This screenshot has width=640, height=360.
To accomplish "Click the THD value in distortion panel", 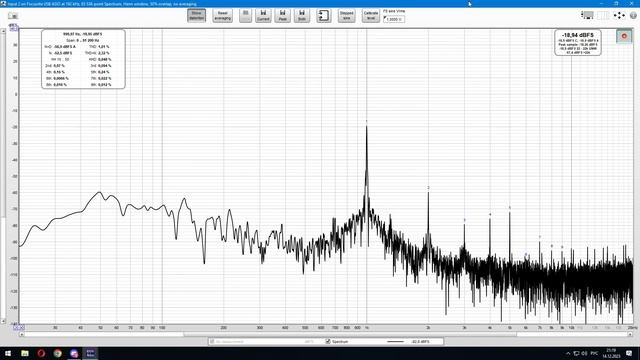I will pyautogui.click(x=104, y=47).
